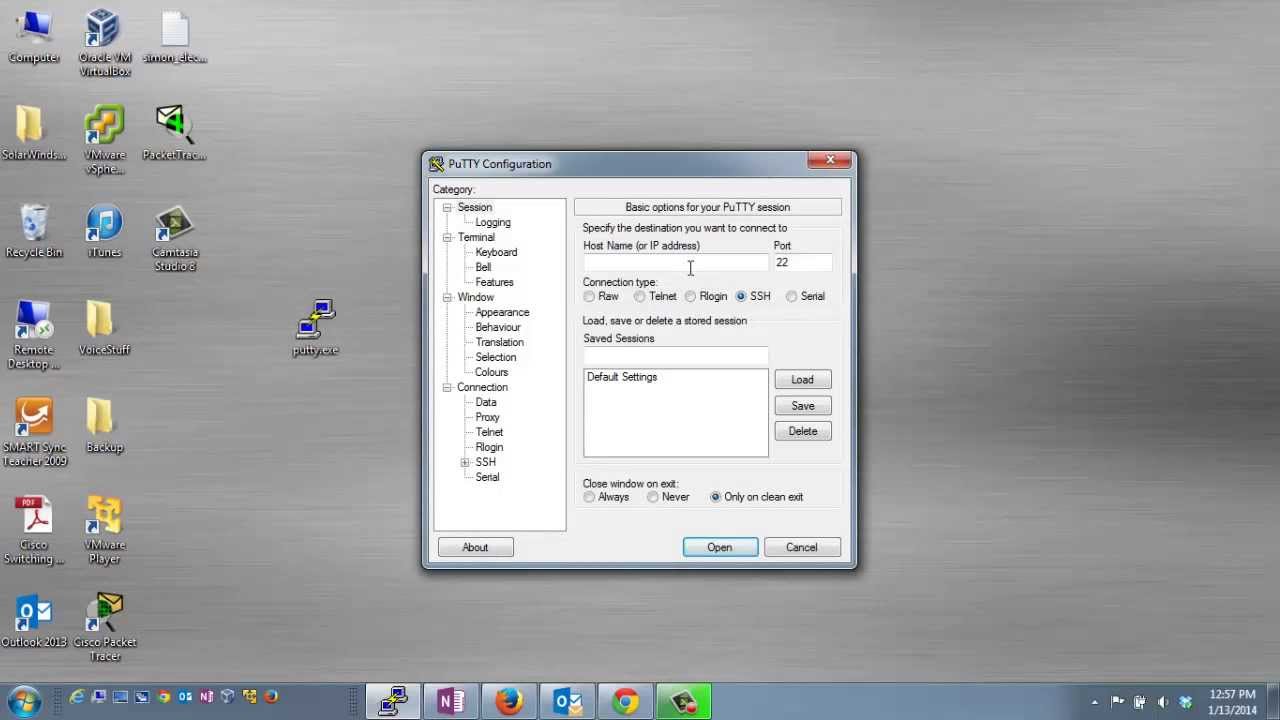Click Open to start the session
1280x720 pixels.
(x=720, y=547)
